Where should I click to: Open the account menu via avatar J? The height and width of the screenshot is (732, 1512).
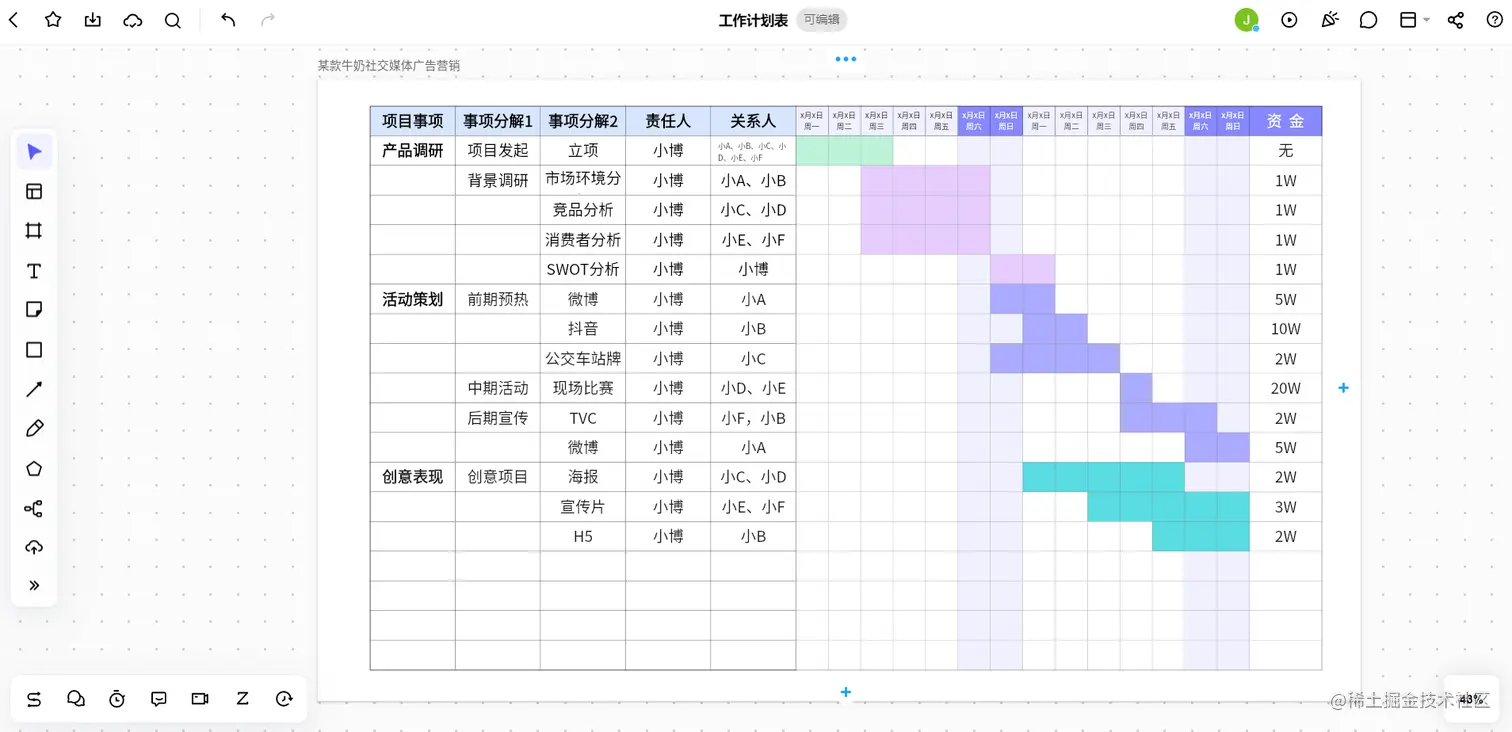[1246, 19]
